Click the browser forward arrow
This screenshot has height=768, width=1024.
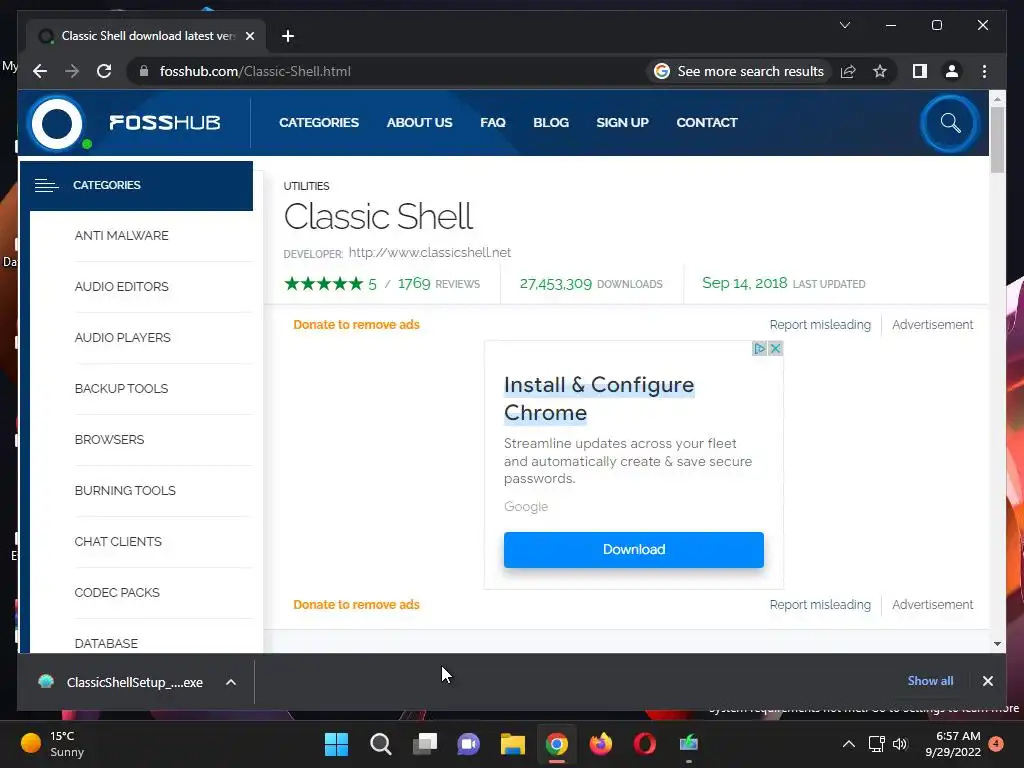tap(72, 71)
